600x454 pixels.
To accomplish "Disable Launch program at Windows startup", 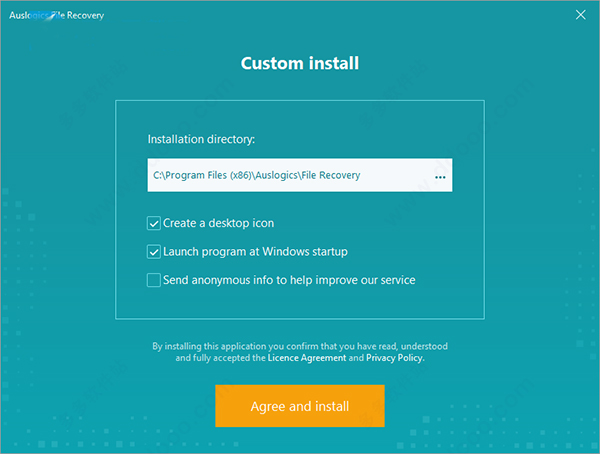I will point(154,252).
